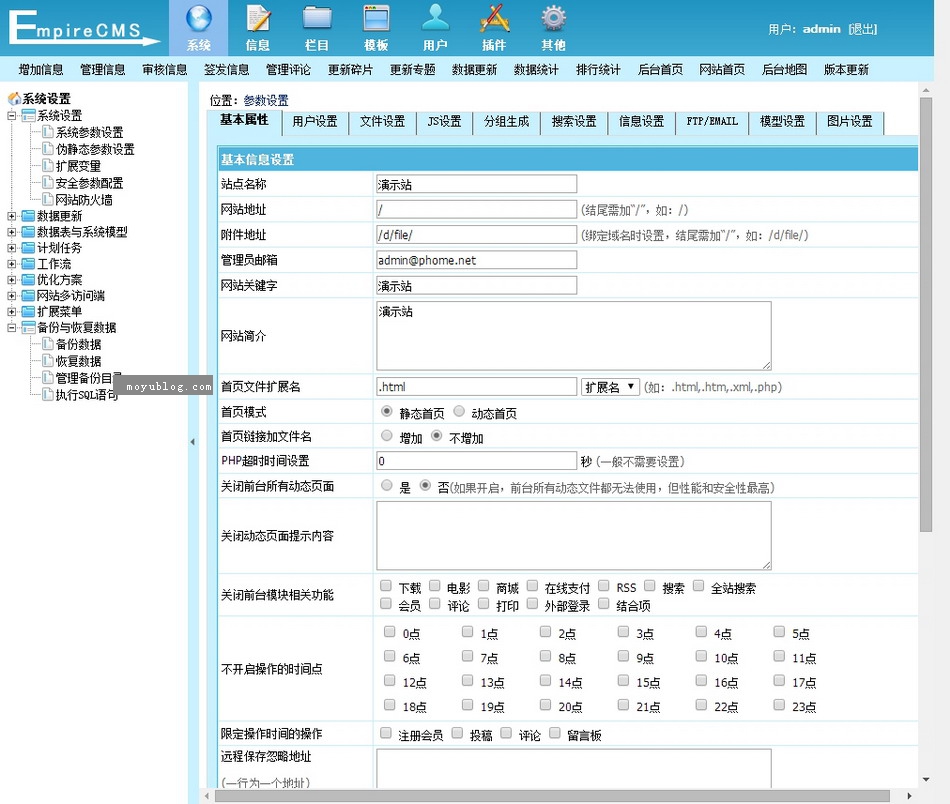
Task: Click the folder icon of 工作流
Action: (x=28, y=264)
